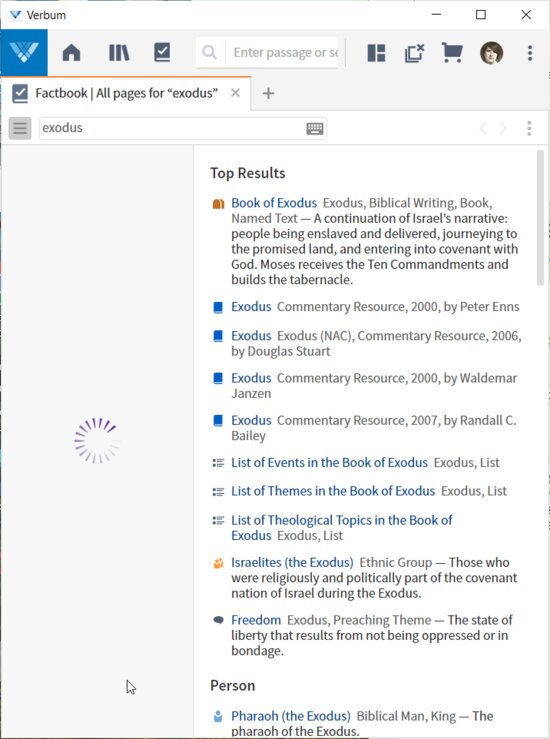550x739 pixels.
Task: Click the Verbum logo button
Action: [24, 52]
